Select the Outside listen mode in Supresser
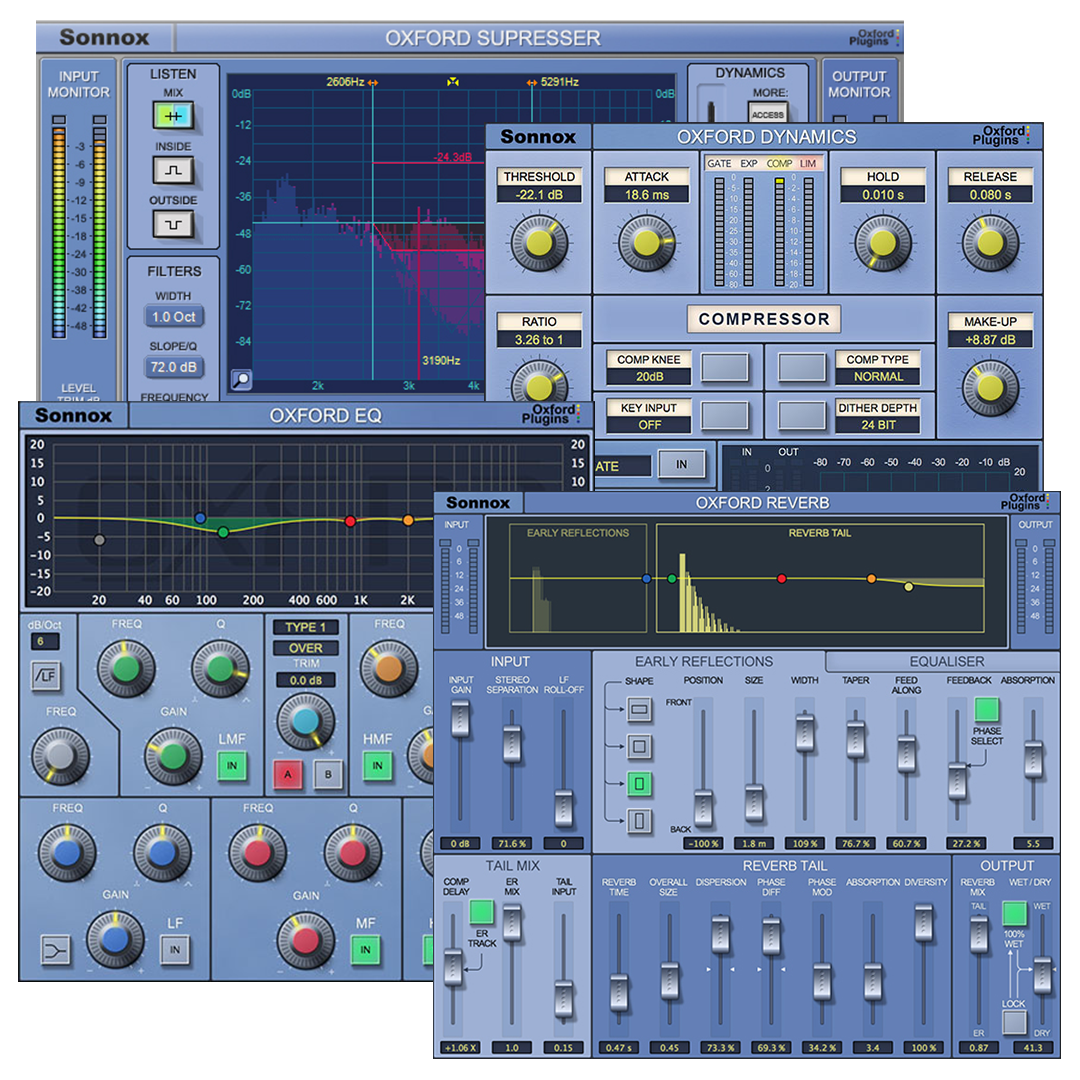1080x1080 pixels. 173,224
